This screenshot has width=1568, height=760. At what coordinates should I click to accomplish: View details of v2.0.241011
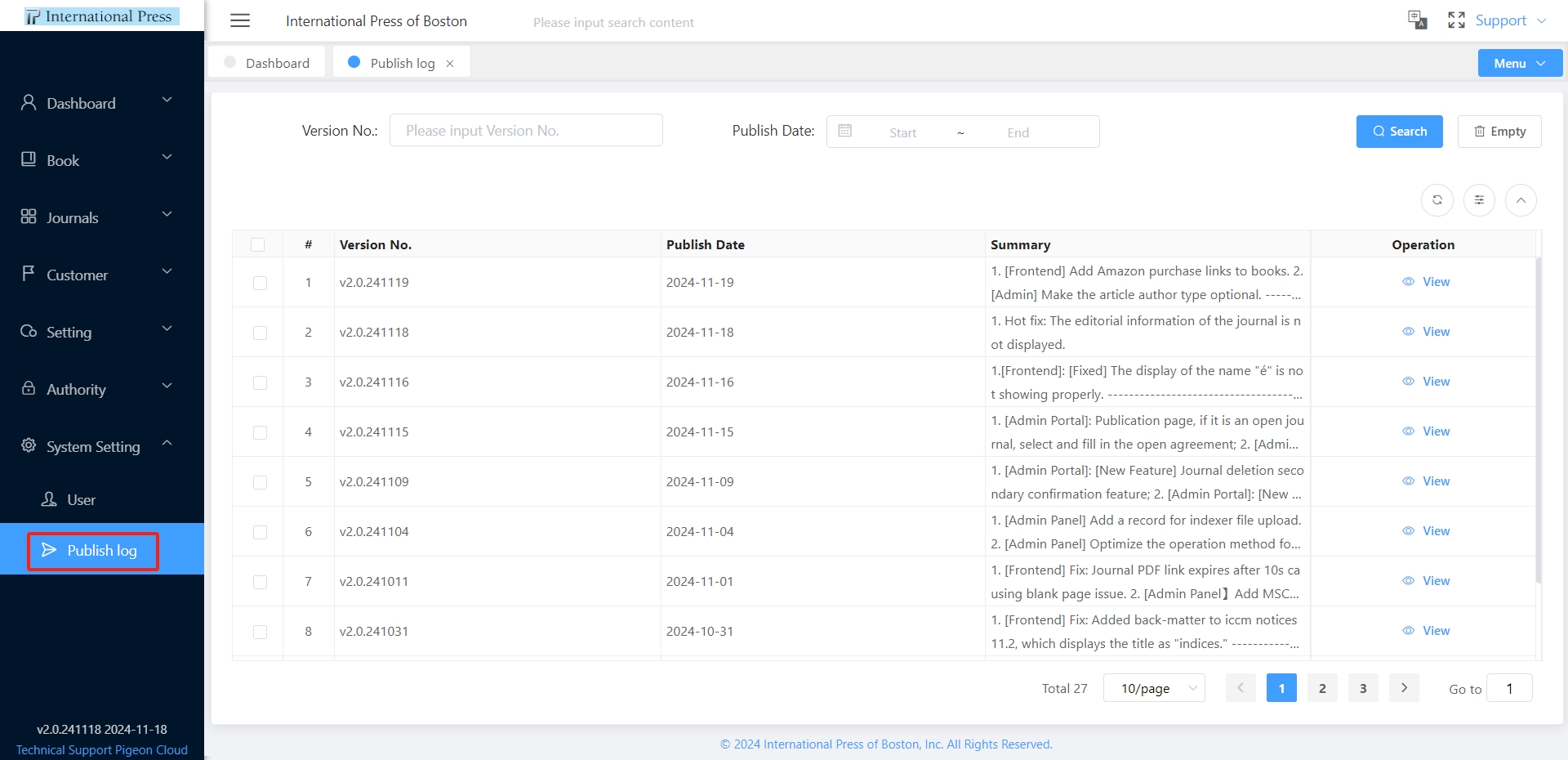1427,581
